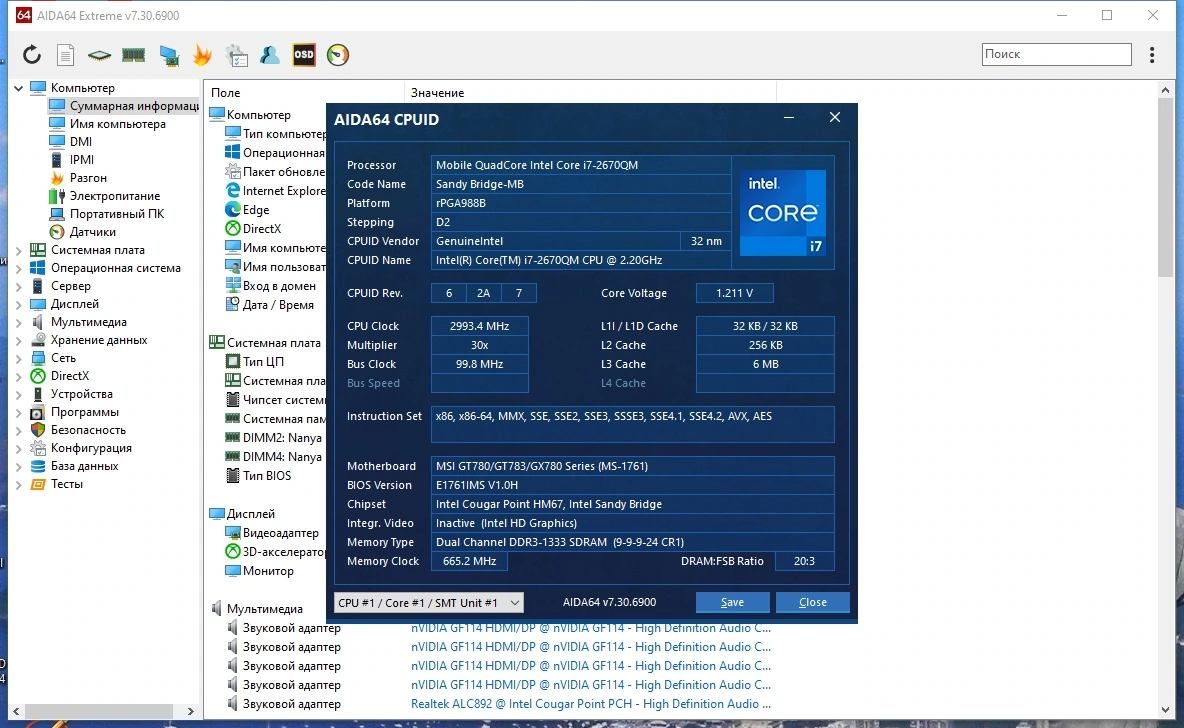Image resolution: width=1184 pixels, height=728 pixels.
Task: Open the OSD panel icon
Action: coord(304,54)
